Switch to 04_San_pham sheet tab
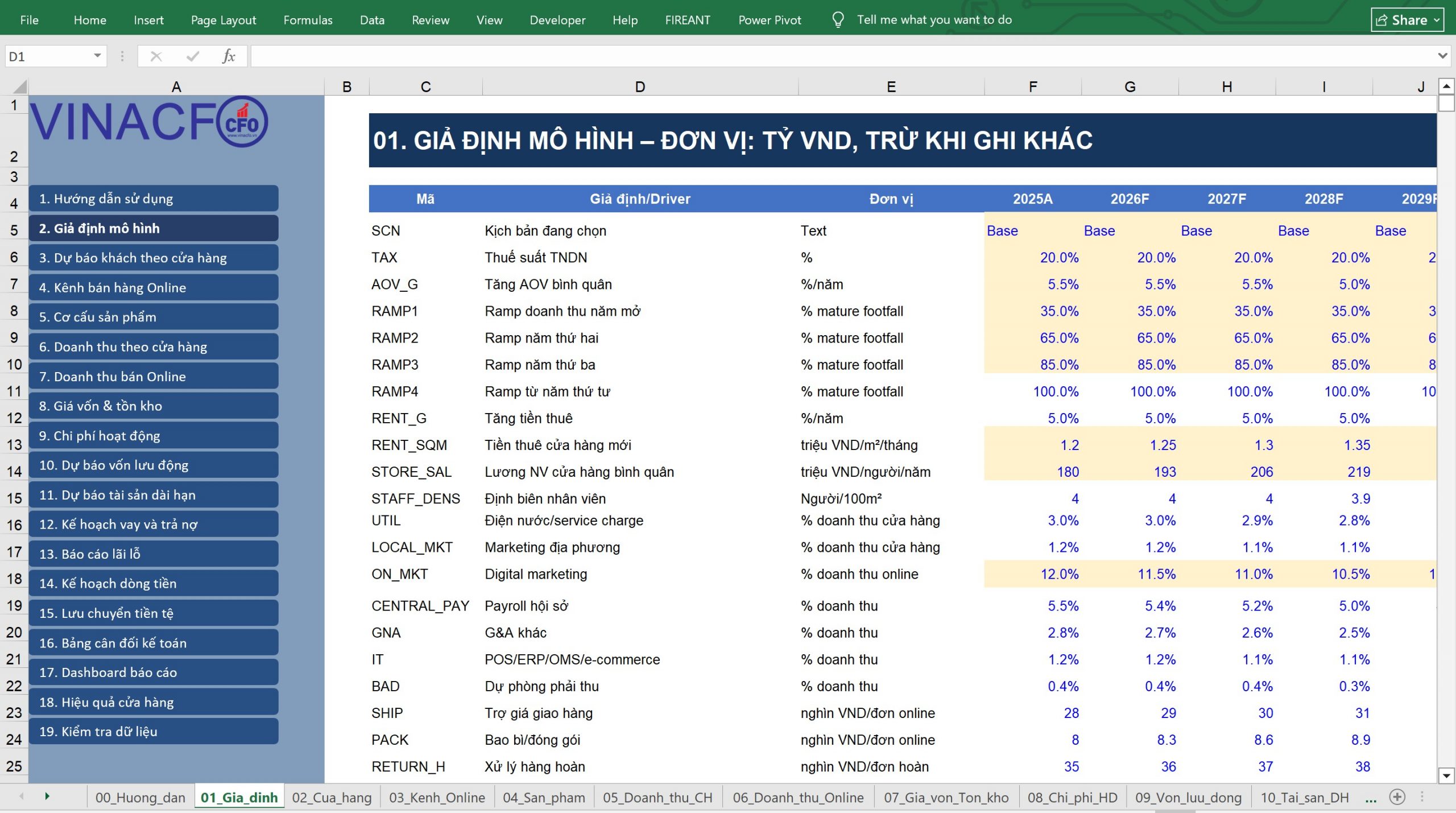The height and width of the screenshot is (813, 1456). pyautogui.click(x=544, y=798)
